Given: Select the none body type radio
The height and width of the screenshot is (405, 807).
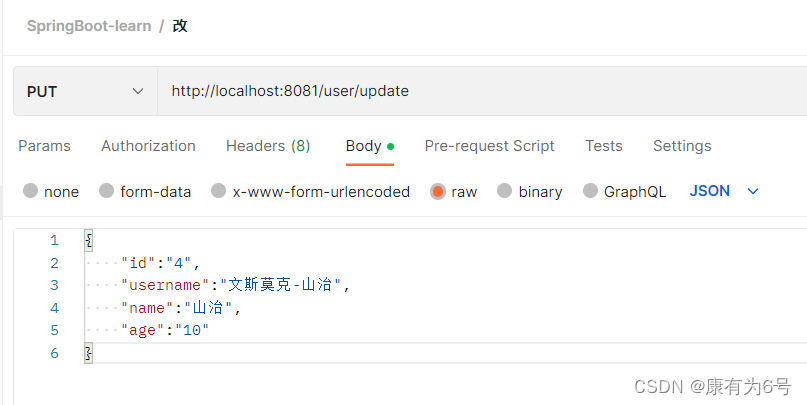Looking at the screenshot, I should point(31,191).
